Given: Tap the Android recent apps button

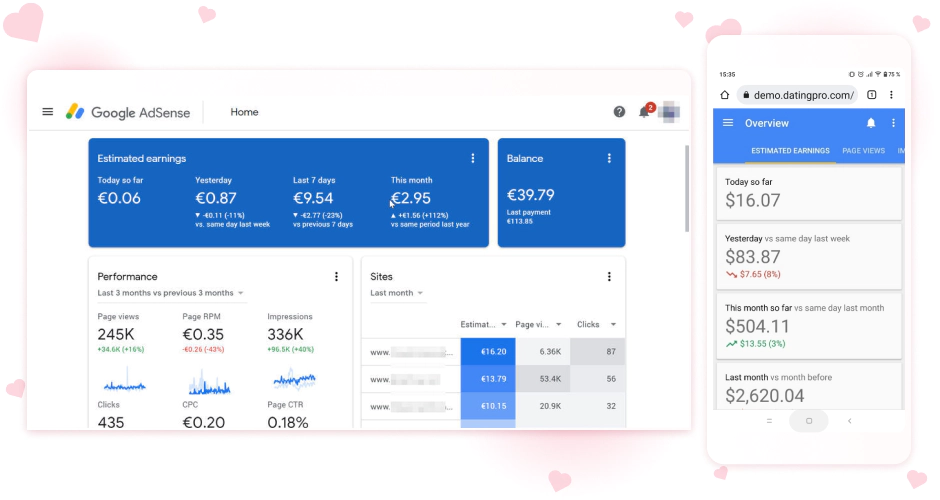Looking at the screenshot, I should coord(769,421).
